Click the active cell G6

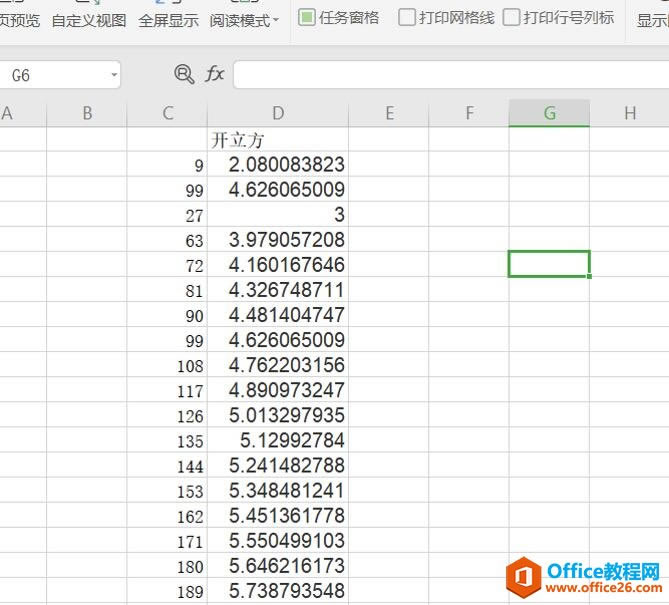click(549, 264)
